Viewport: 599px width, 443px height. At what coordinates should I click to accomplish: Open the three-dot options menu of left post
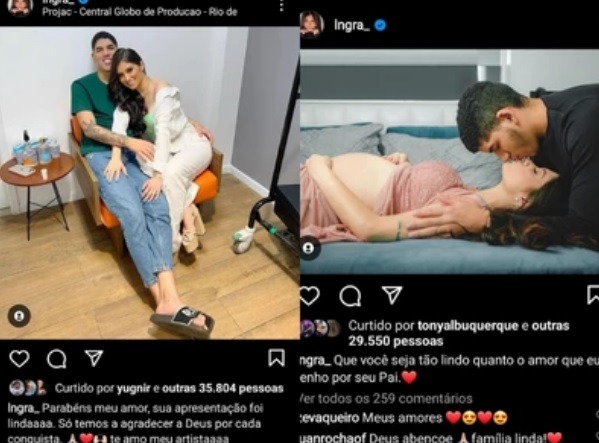[282, 6]
